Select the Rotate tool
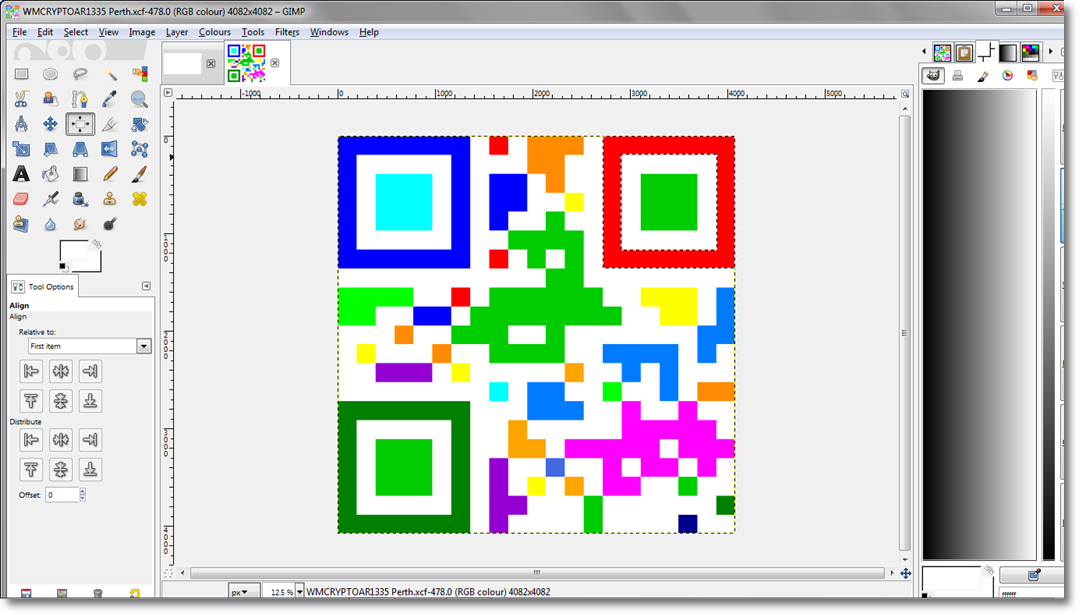This screenshot has width=1080, height=615. click(139, 124)
